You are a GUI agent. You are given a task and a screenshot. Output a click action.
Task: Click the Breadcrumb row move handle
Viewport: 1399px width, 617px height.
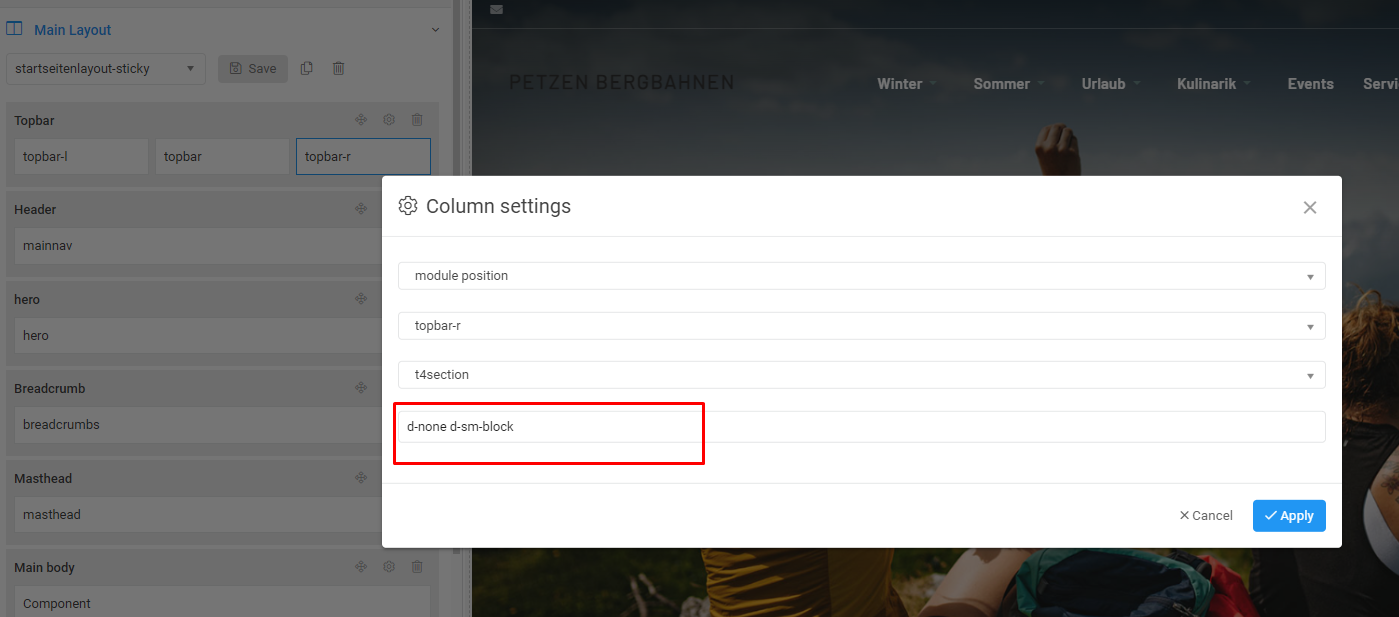(361, 388)
